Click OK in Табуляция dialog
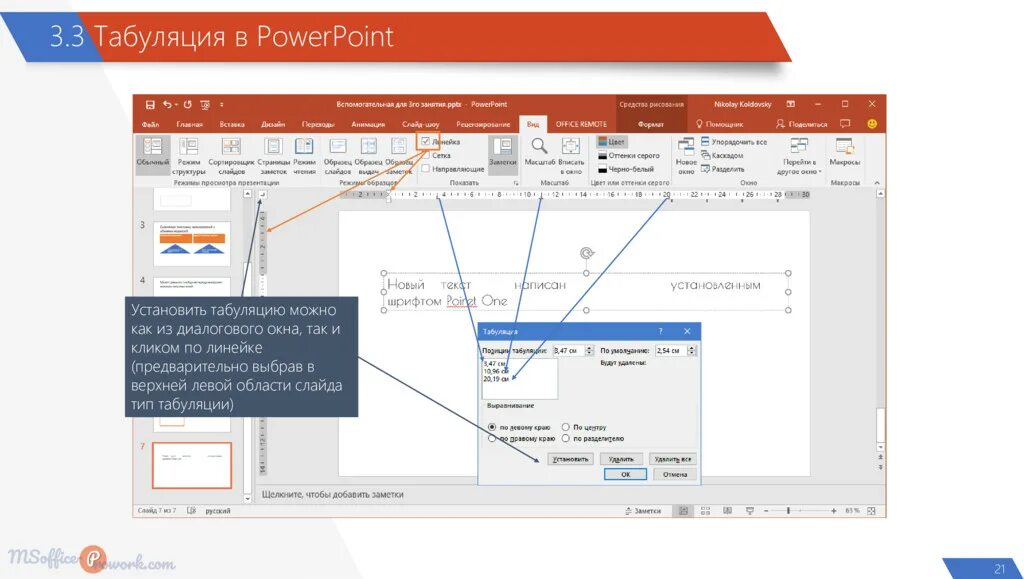Screen dimensions: 1024x579 pyautogui.click(x=625, y=475)
